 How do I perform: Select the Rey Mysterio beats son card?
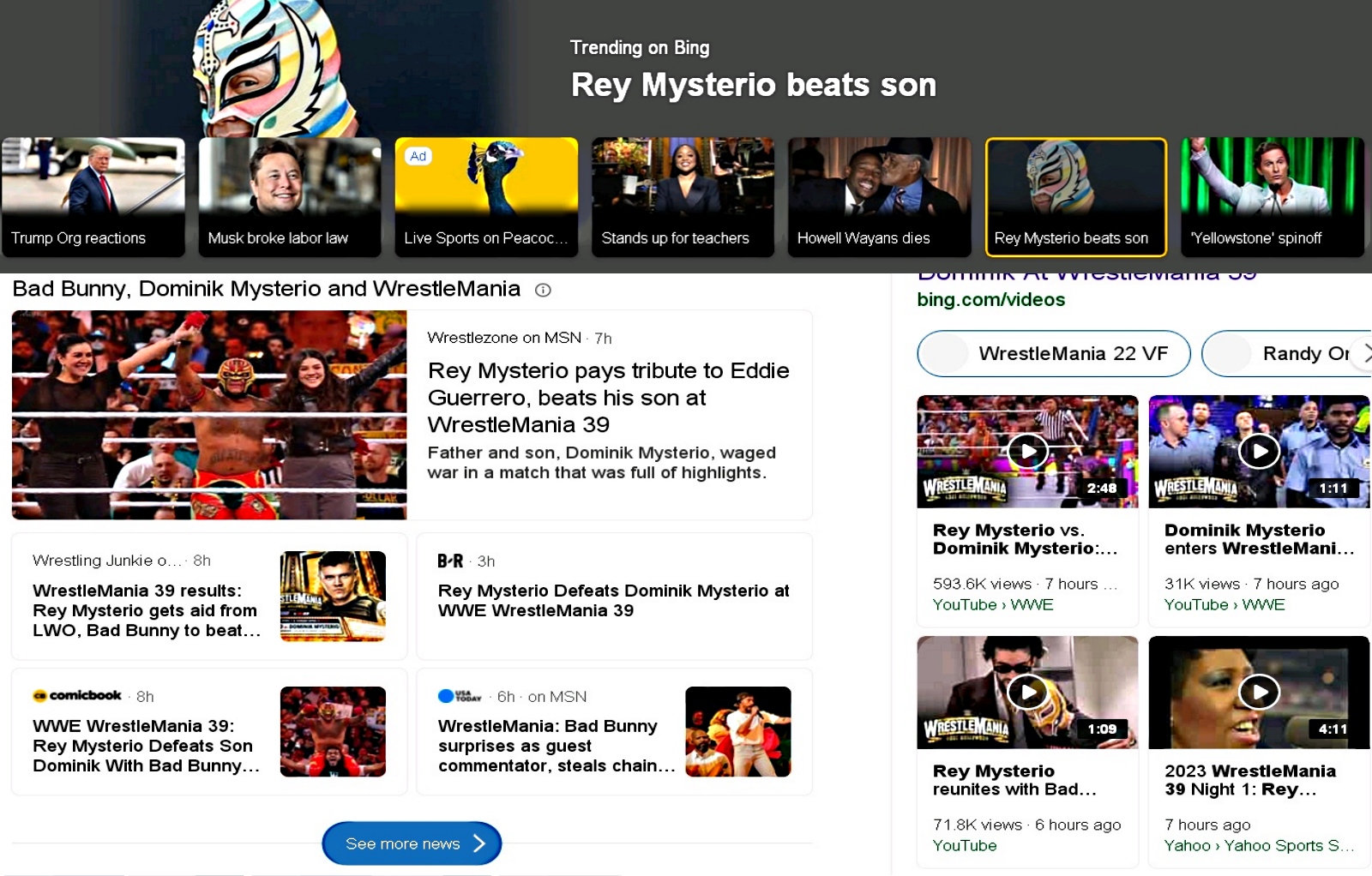point(1075,197)
